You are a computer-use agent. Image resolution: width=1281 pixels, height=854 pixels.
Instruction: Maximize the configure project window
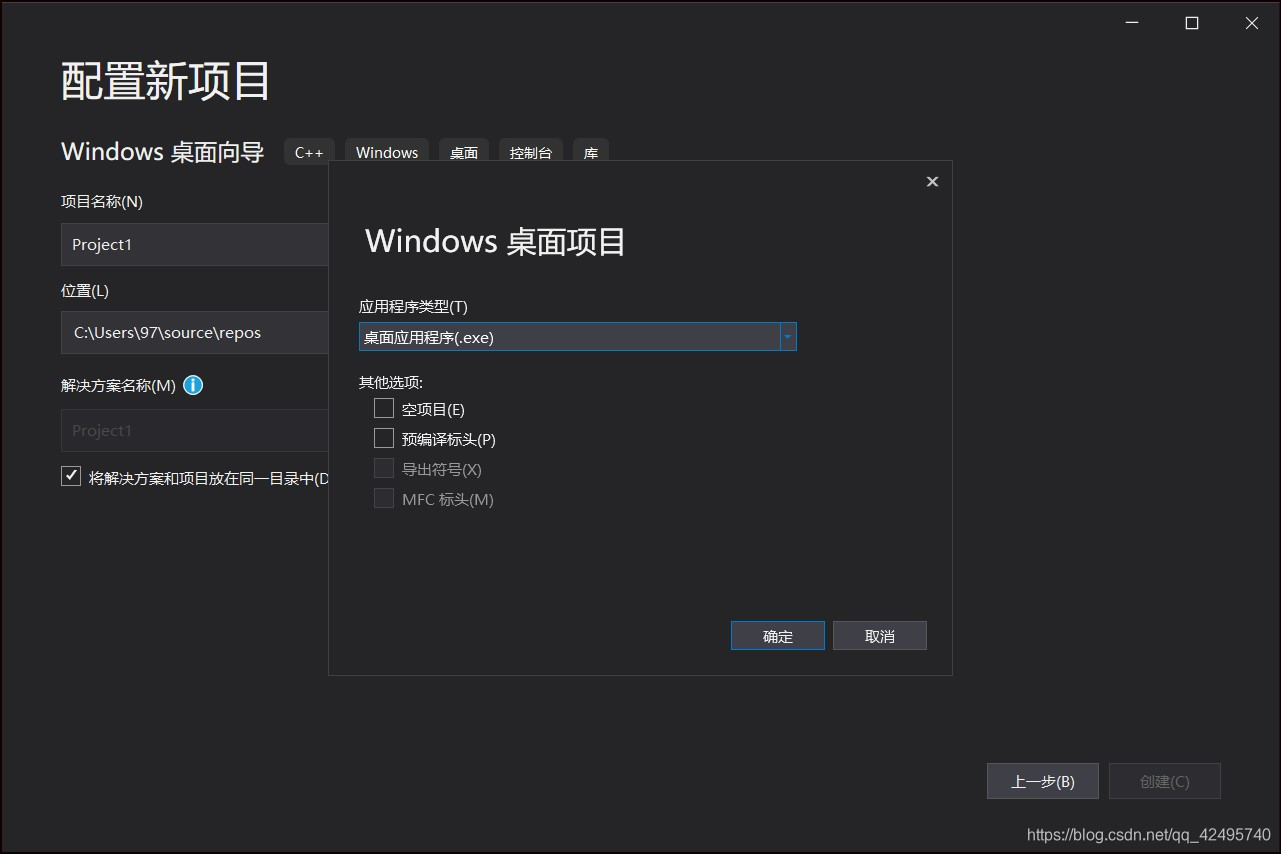[x=1192, y=23]
